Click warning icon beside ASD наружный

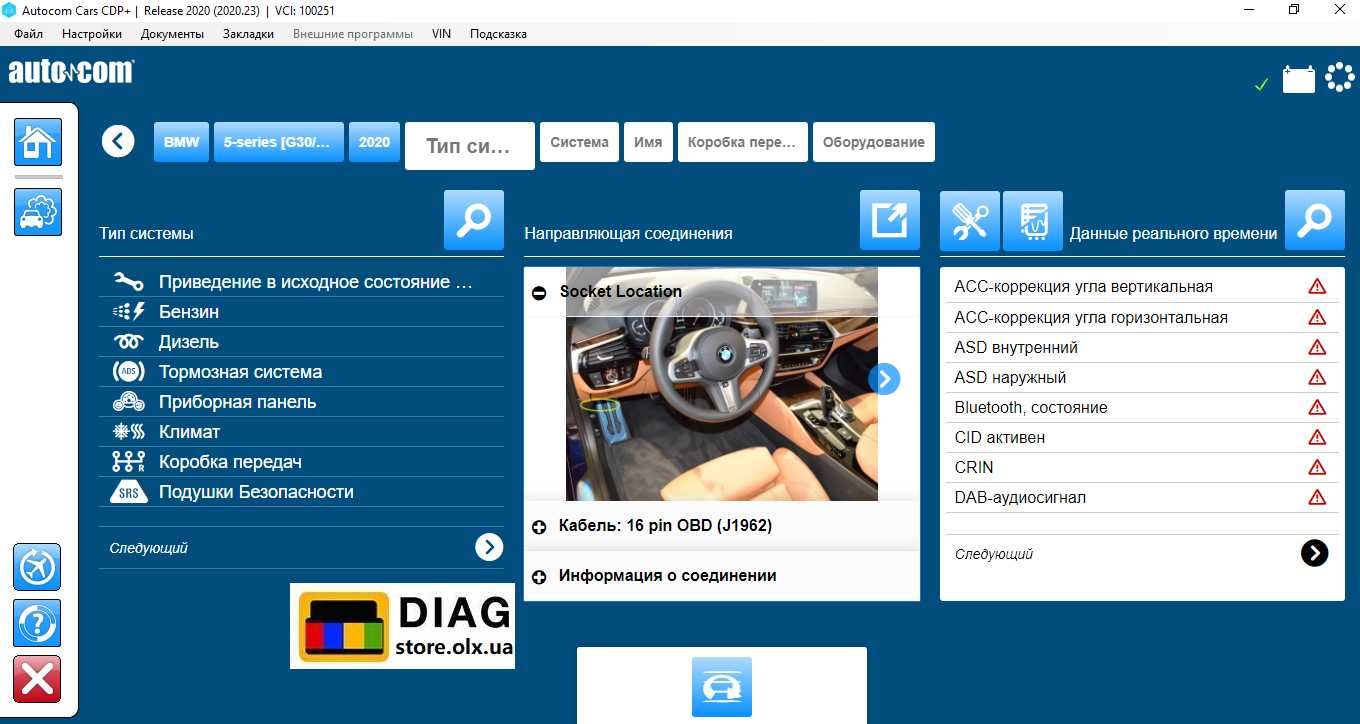1317,377
